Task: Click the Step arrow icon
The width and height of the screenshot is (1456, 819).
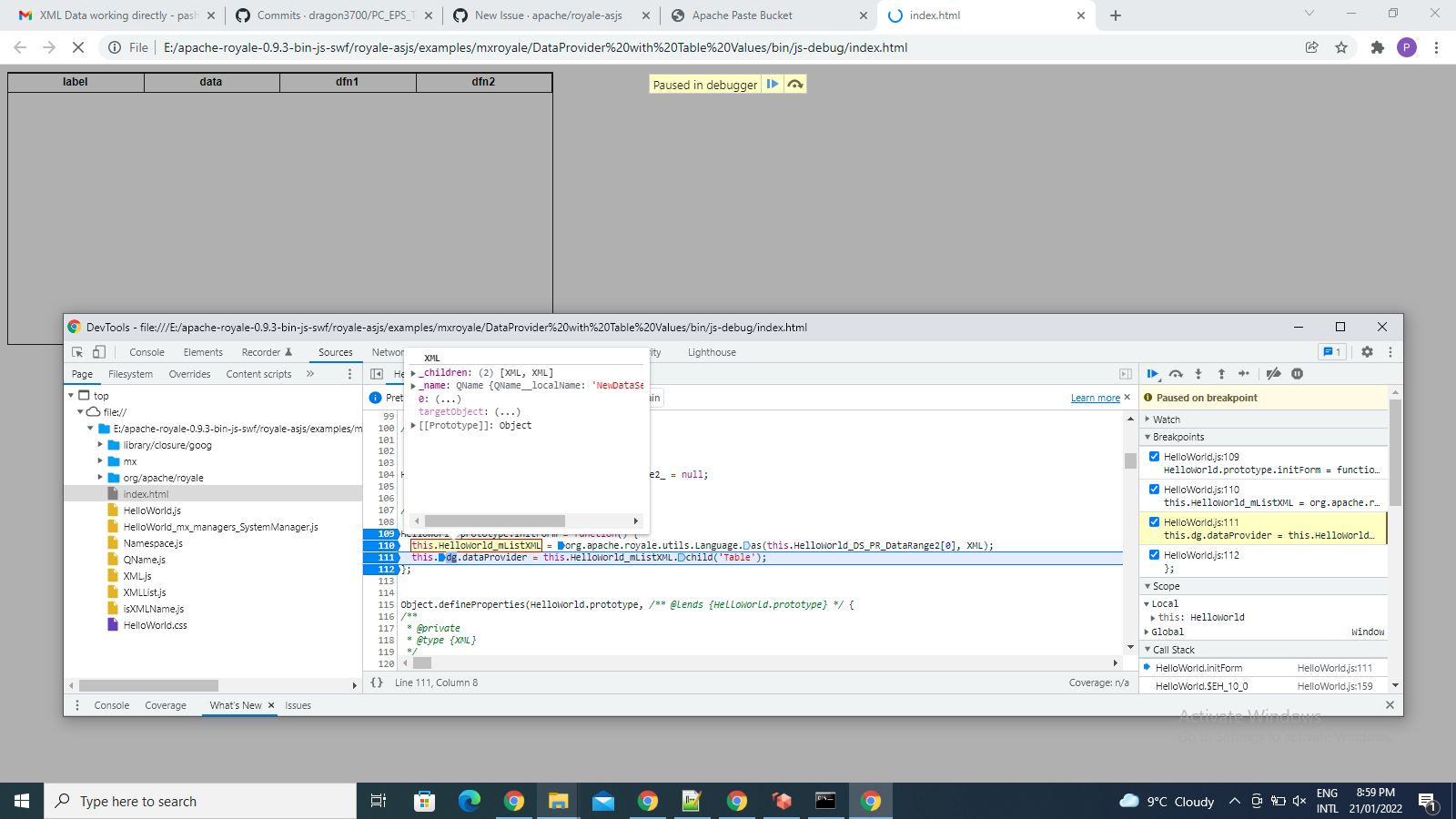Action: tap(1244, 374)
